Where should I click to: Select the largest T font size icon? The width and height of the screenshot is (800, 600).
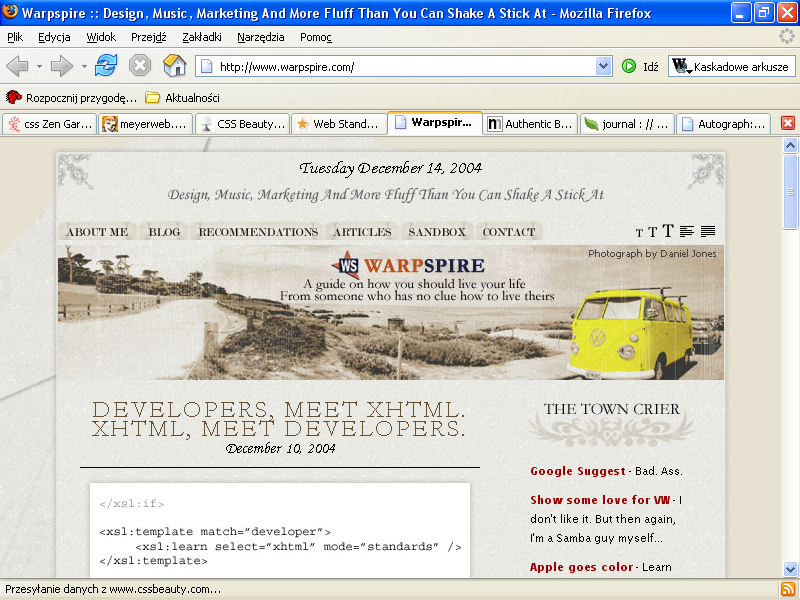[x=668, y=231]
